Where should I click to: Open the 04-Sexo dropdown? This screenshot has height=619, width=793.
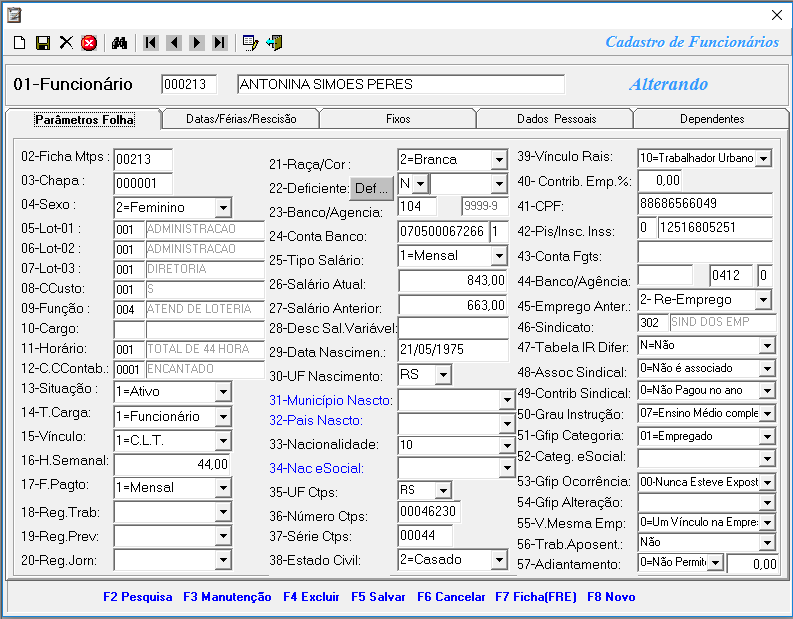222,208
